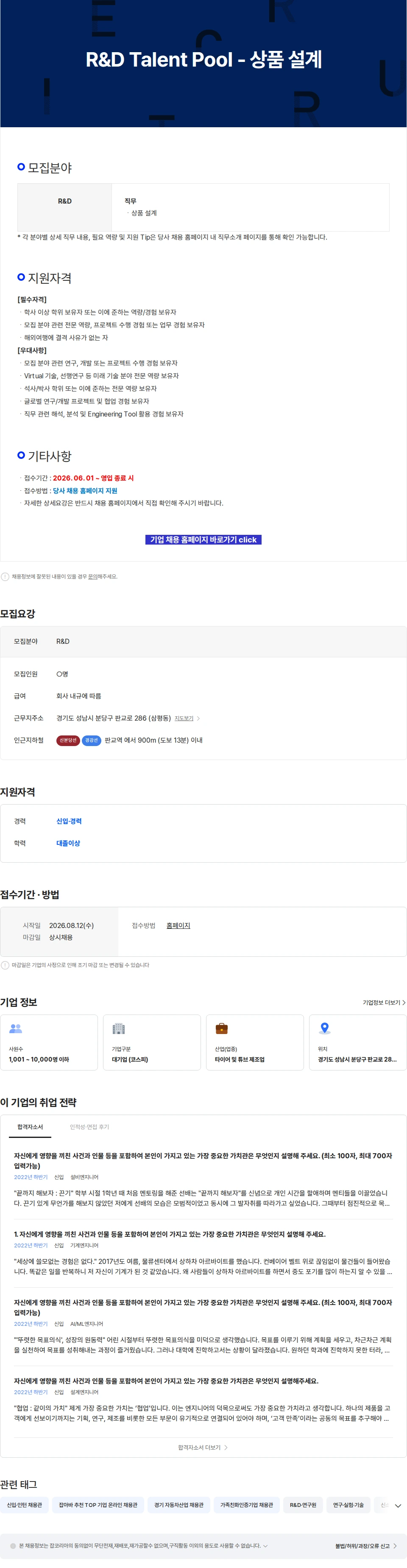Select the 합격자소서 tab
Screen dimensions: 407x1568
(x=30, y=1127)
